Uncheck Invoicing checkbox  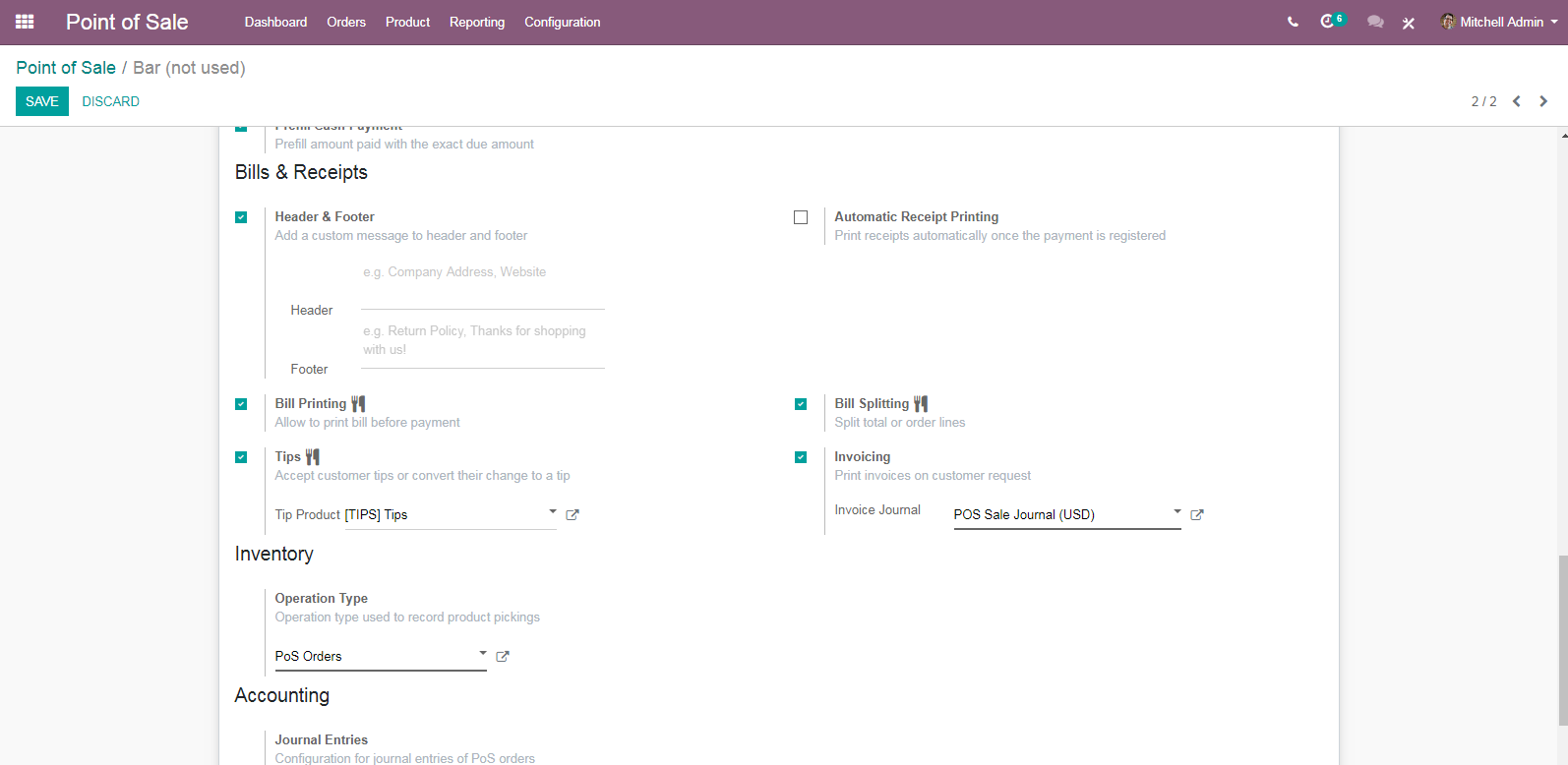(x=801, y=457)
